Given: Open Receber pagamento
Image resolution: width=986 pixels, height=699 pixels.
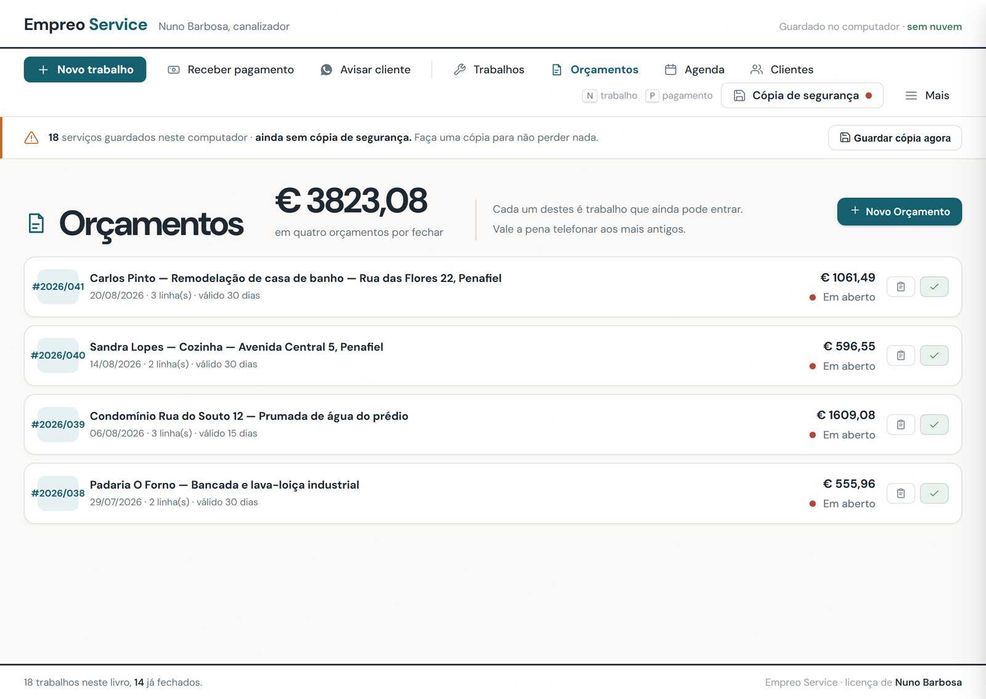Looking at the screenshot, I should [231, 70].
